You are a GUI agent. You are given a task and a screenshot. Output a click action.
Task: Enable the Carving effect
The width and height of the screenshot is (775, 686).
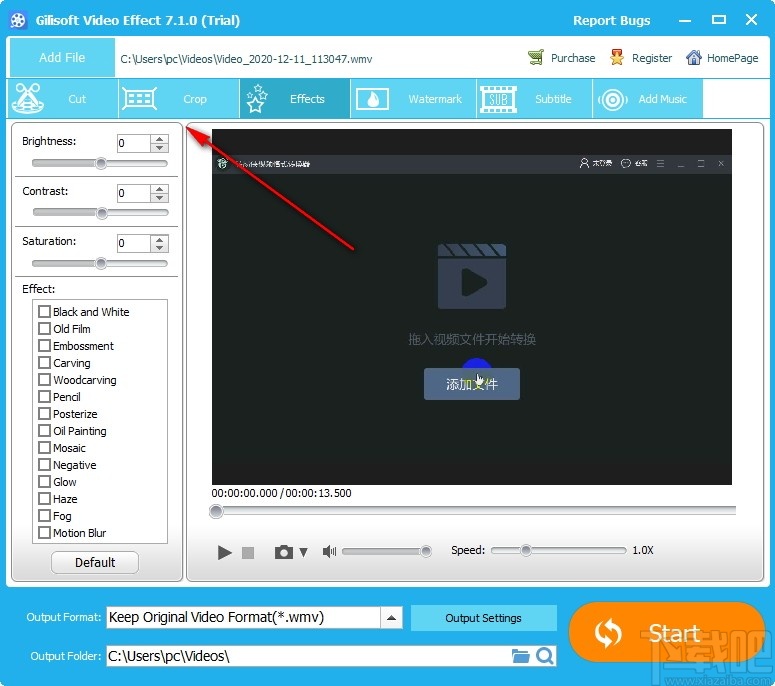[44, 363]
